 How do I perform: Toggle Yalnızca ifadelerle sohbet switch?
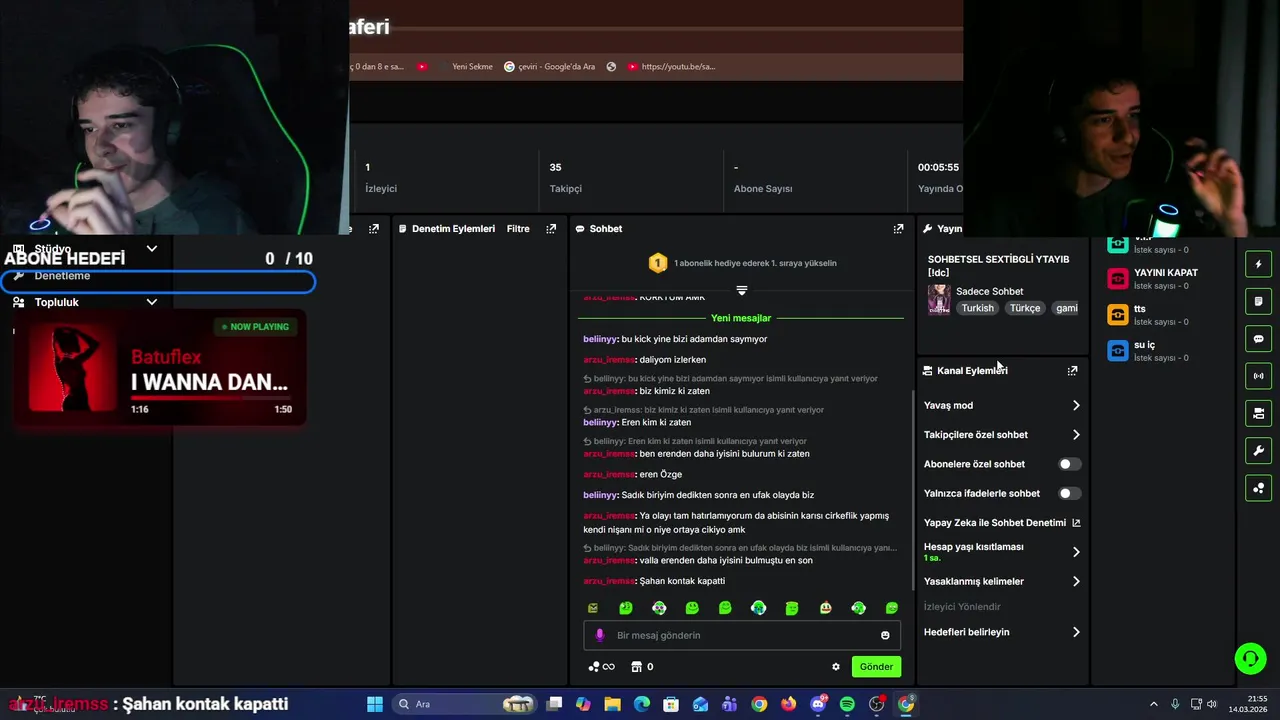click(1069, 493)
